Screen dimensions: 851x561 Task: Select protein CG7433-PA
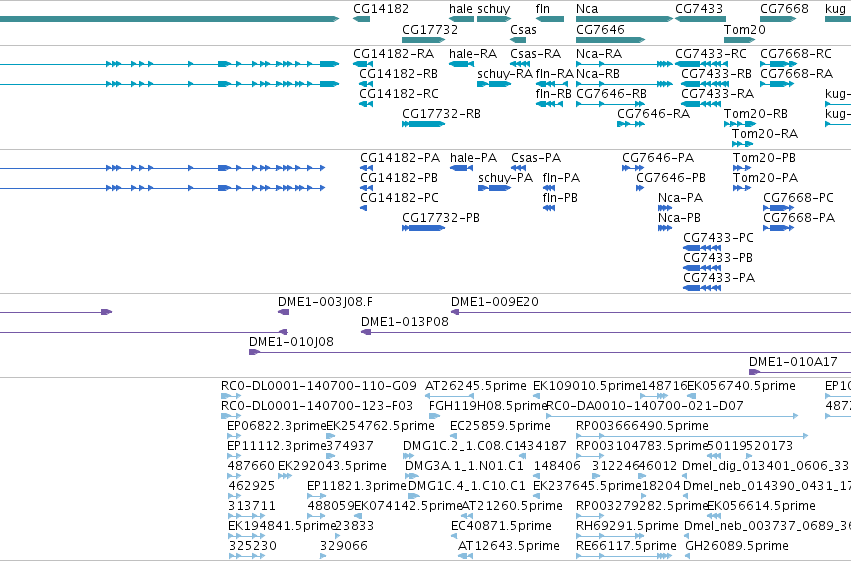[x=719, y=278]
